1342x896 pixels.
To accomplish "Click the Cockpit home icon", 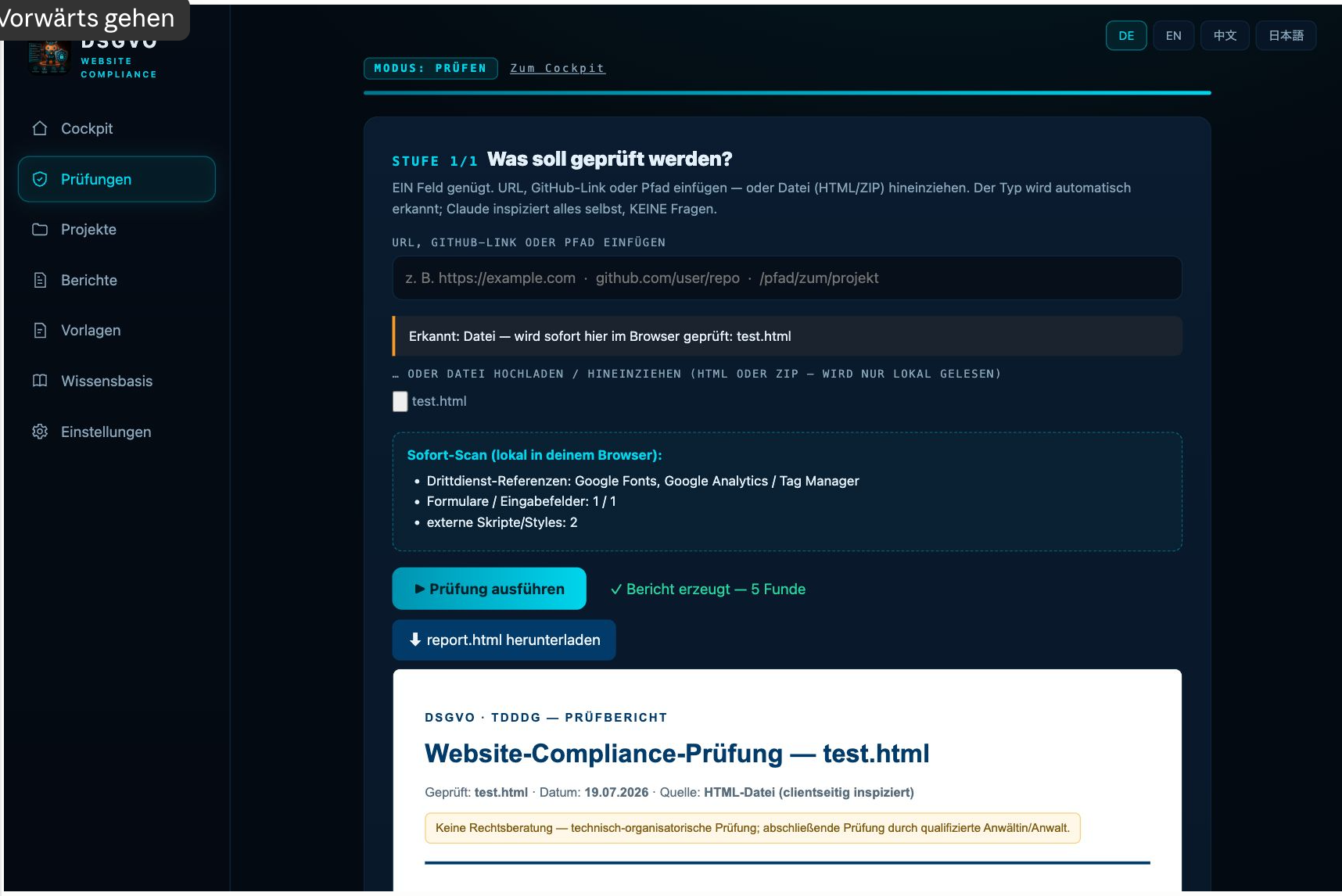I will click(40, 128).
